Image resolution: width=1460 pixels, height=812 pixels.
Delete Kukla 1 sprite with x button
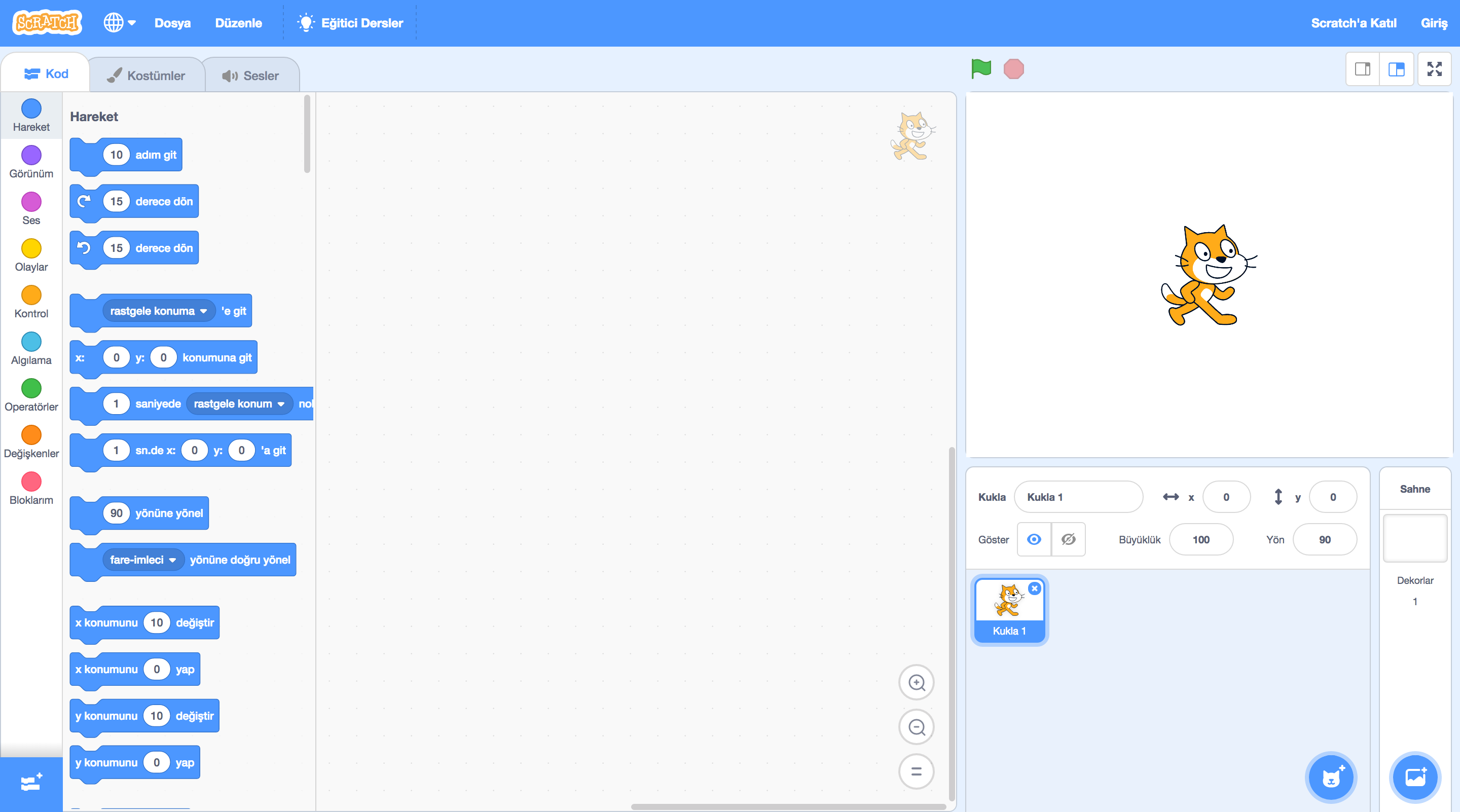[1034, 588]
